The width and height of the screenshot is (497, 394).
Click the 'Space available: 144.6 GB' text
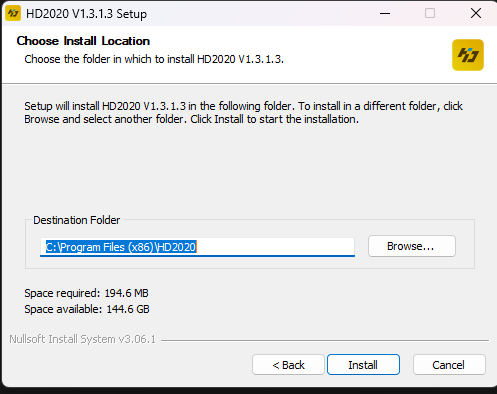87,309
